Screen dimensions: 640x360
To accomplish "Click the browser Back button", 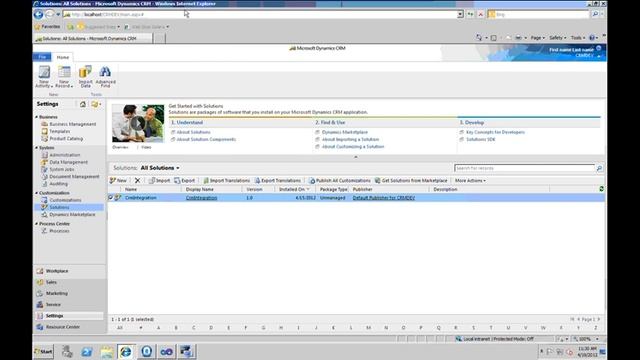I will pyautogui.click(x=39, y=14).
